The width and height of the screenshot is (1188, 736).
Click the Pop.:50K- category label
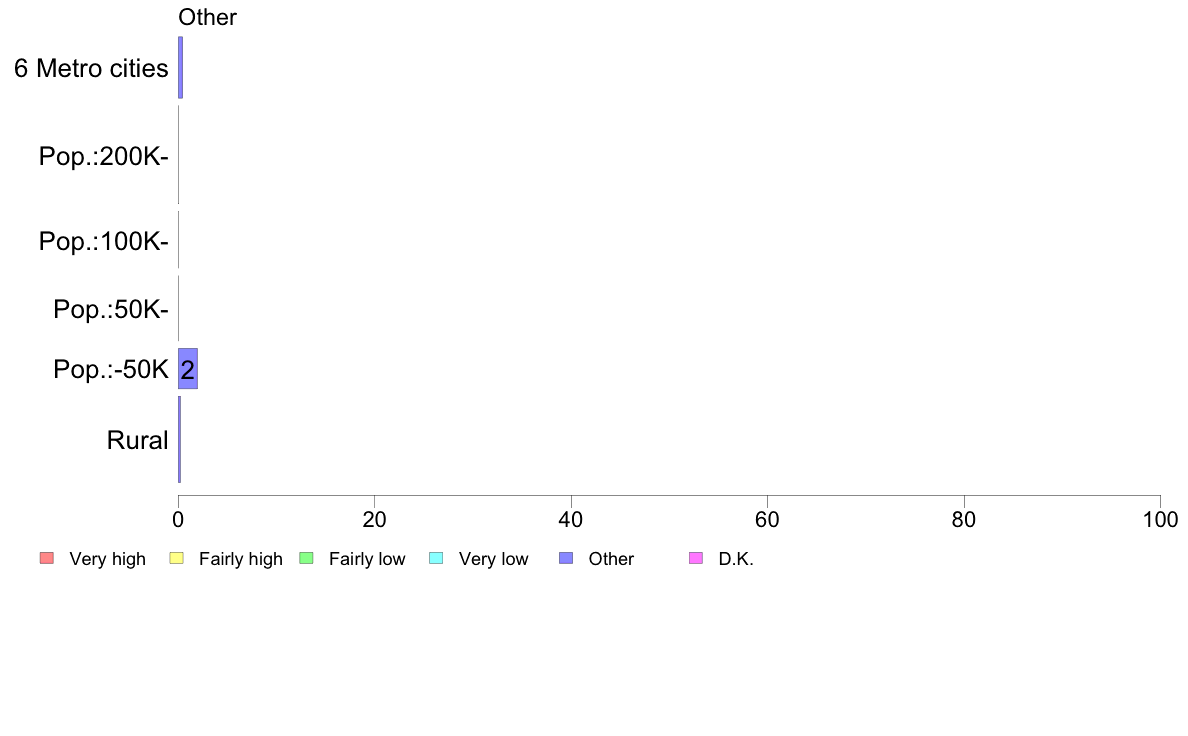[x=111, y=309]
